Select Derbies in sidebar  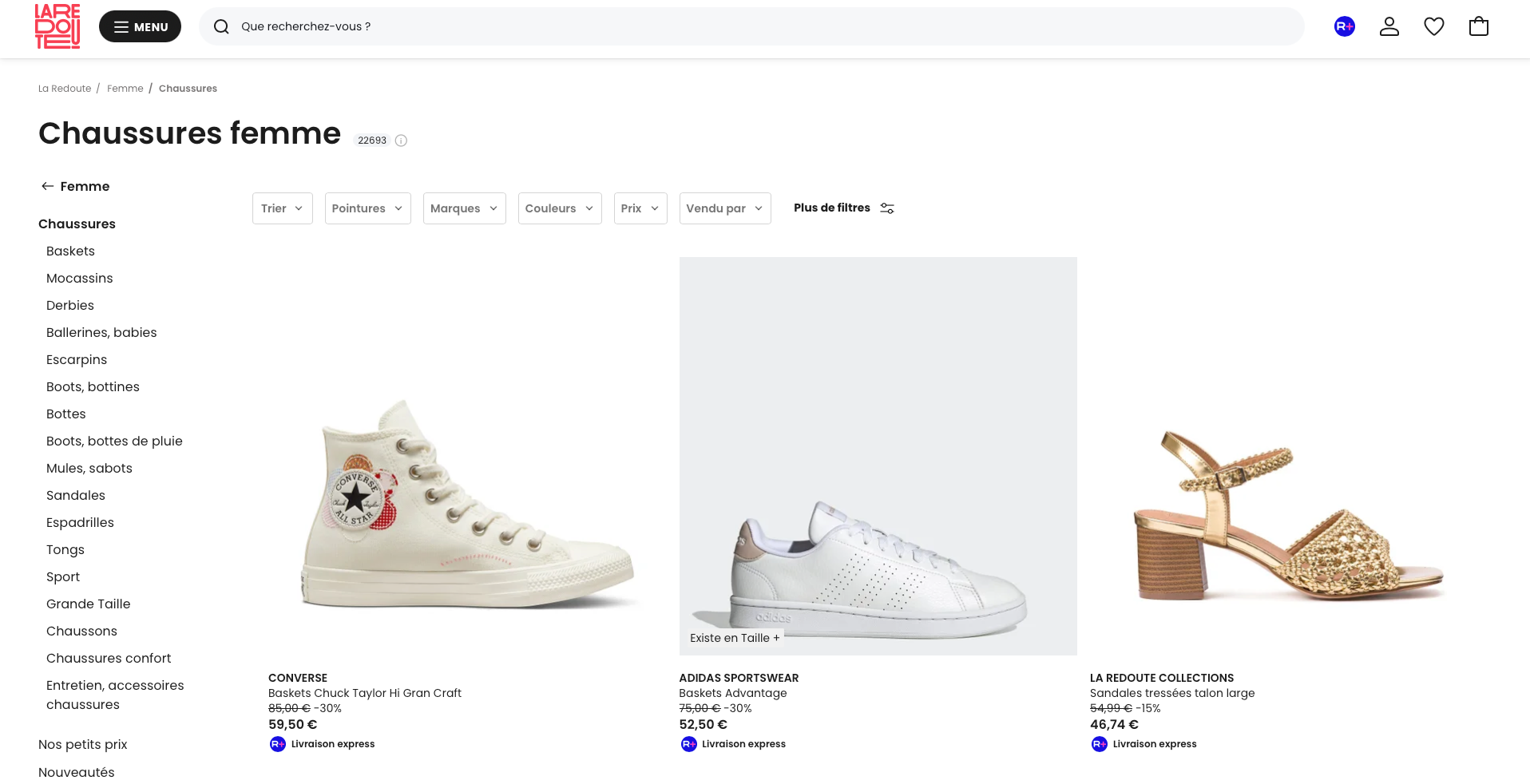pyautogui.click(x=70, y=305)
